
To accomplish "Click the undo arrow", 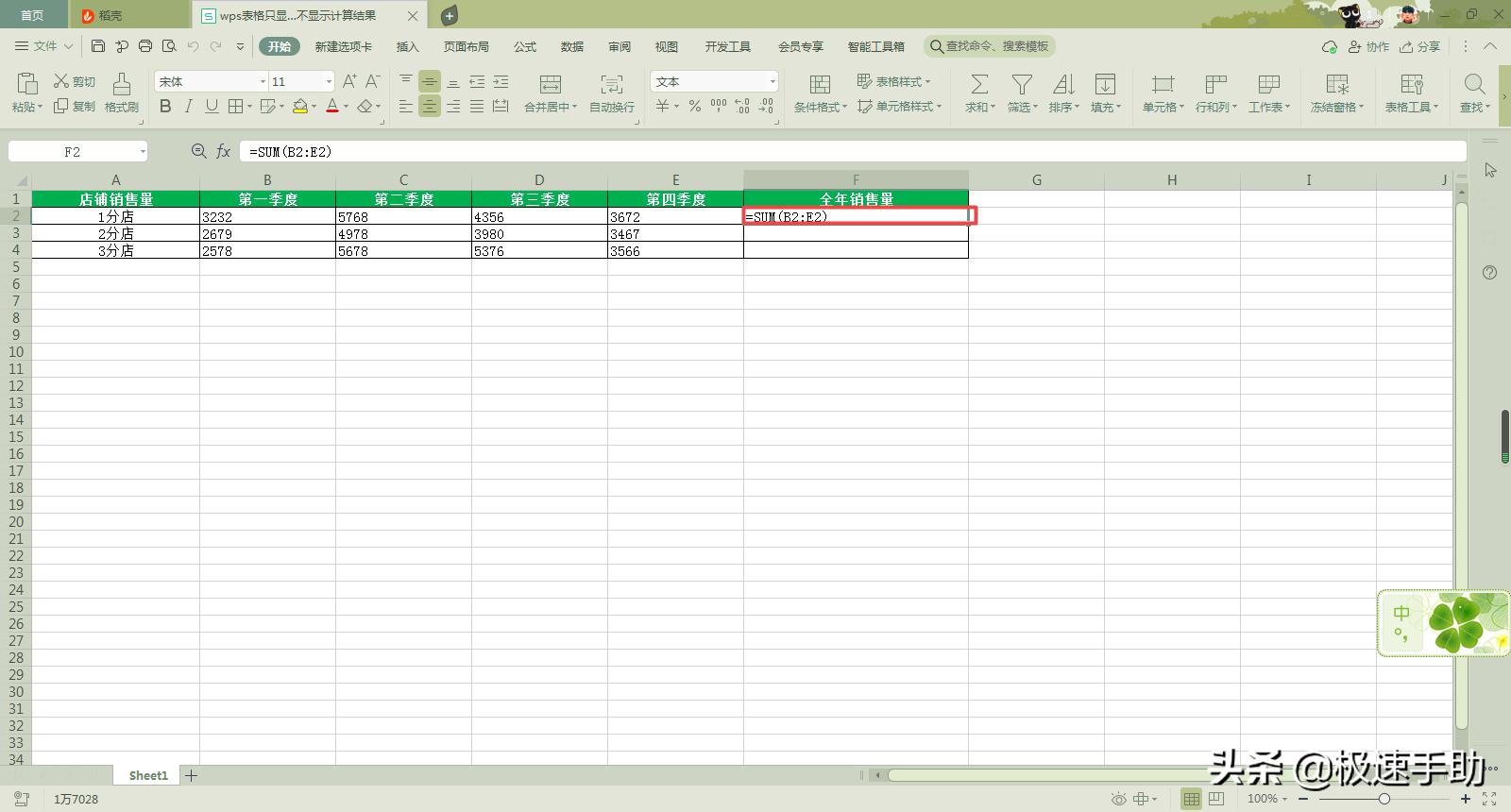I will click(193, 46).
